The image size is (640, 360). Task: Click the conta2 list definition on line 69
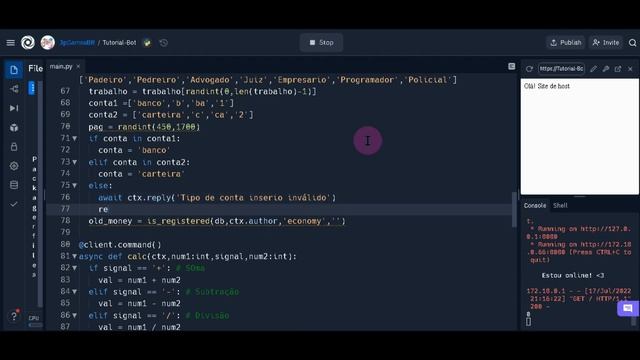pyautogui.click(x=171, y=115)
